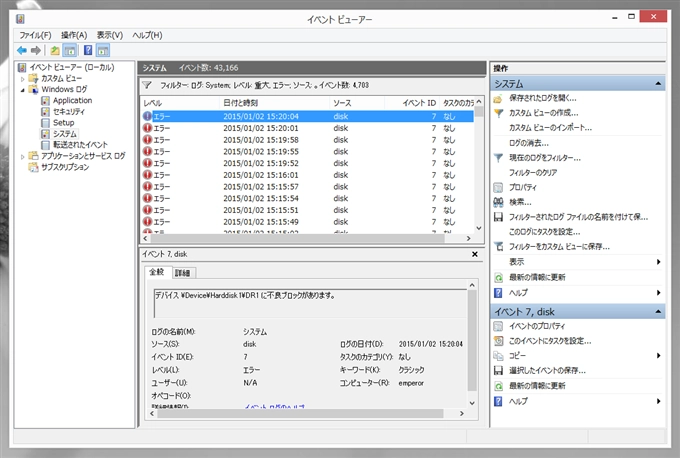Click the 選択したイベントの保存 disk icon

pos(498,370)
